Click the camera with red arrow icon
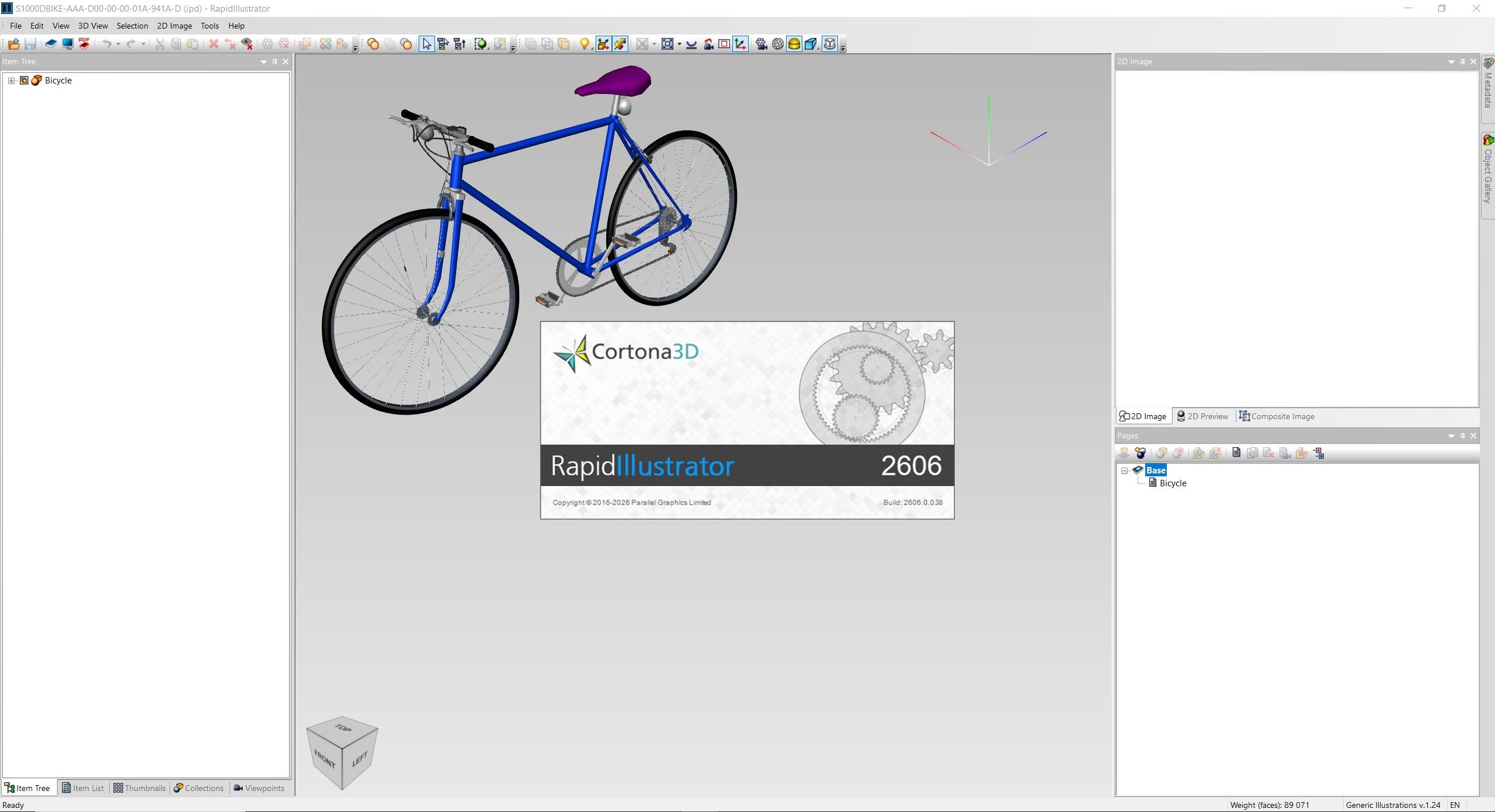The width and height of the screenshot is (1495, 812). click(708, 44)
